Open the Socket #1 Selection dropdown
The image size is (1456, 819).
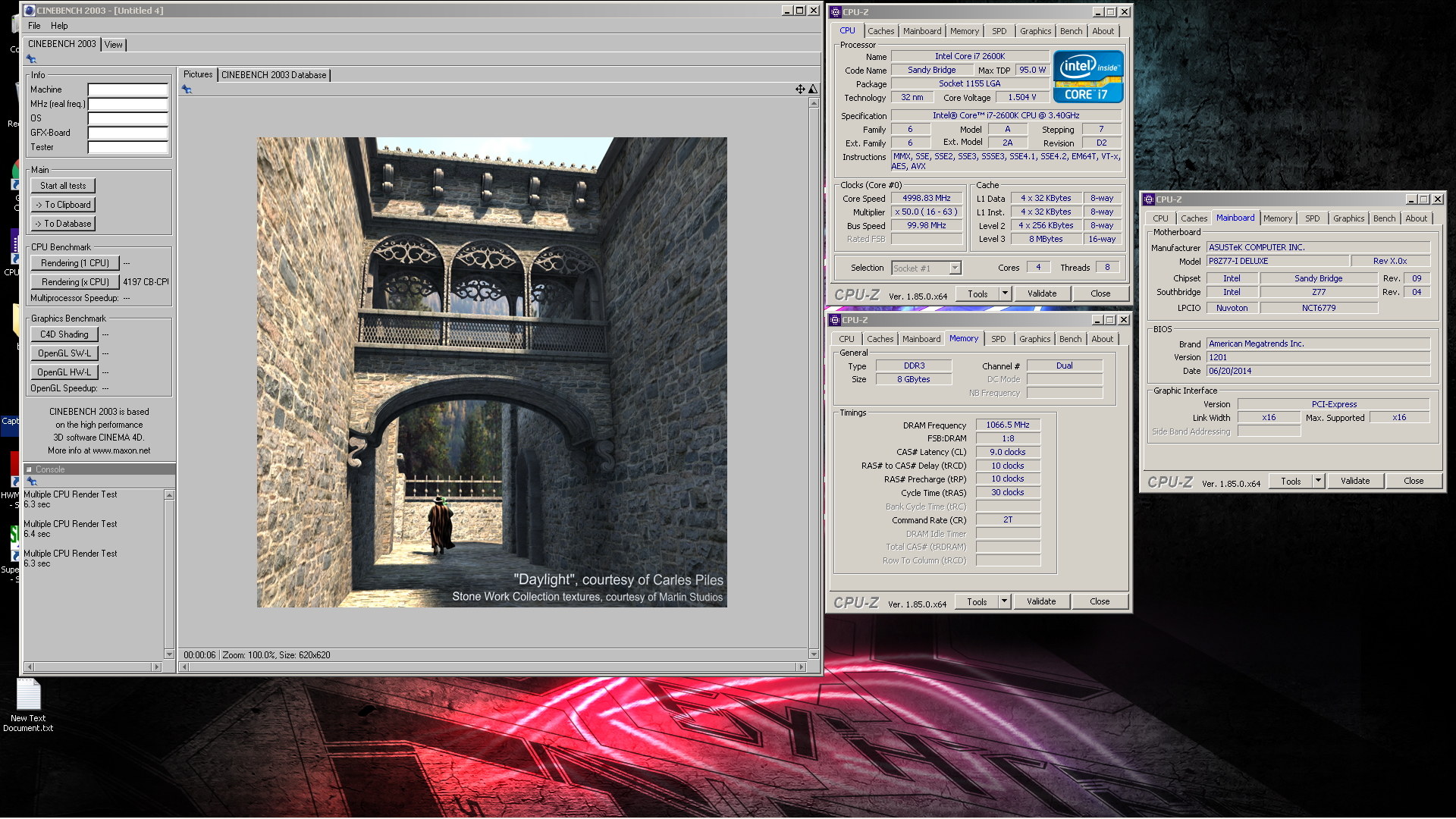955,268
